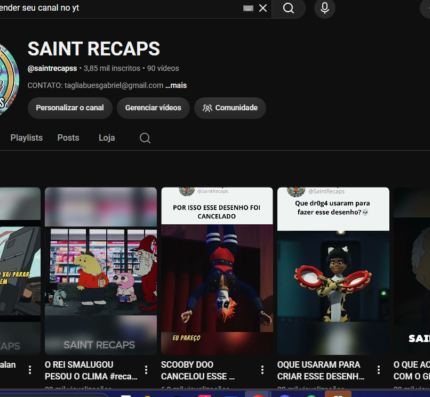Screen dimensions: 430x397
Task: Open the Loja tab
Action: coord(107,138)
